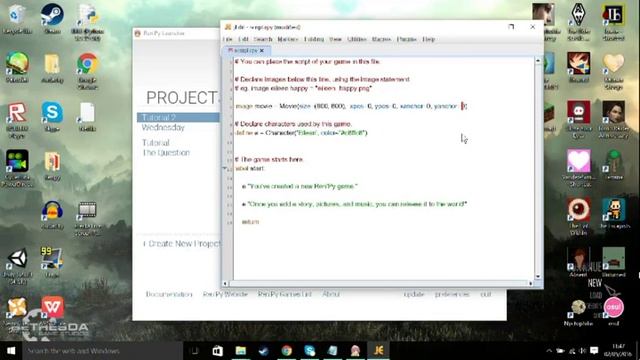Click Create New Project in Ren'Py Launcher

(x=181, y=244)
